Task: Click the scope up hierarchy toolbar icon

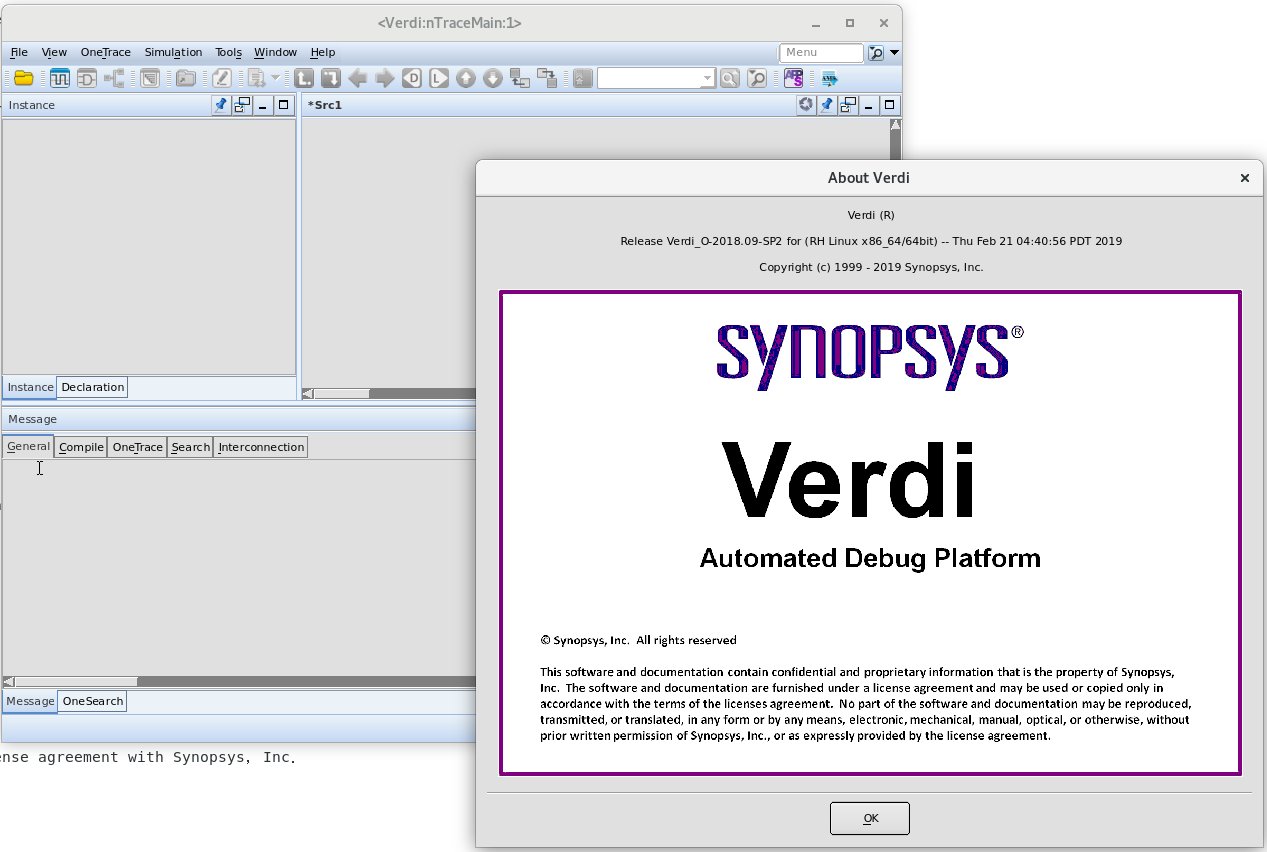Action: click(520, 78)
